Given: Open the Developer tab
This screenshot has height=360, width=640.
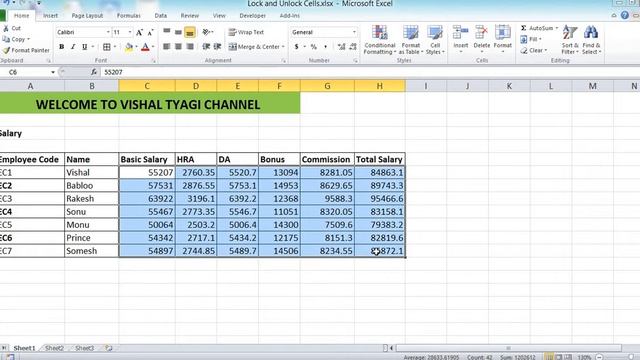Looking at the screenshot, I should click(253, 16).
